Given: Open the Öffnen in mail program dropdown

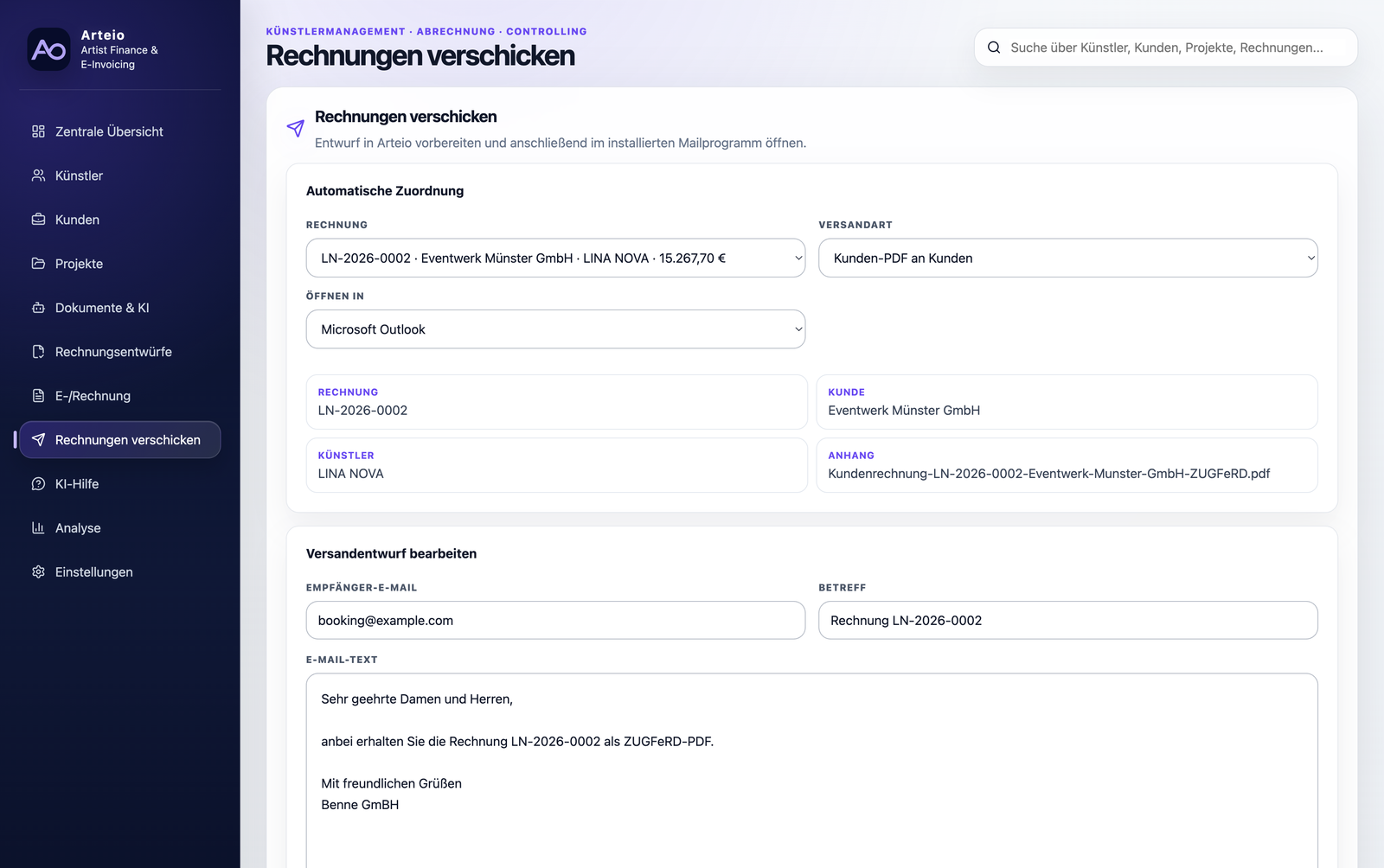Looking at the screenshot, I should pos(555,329).
